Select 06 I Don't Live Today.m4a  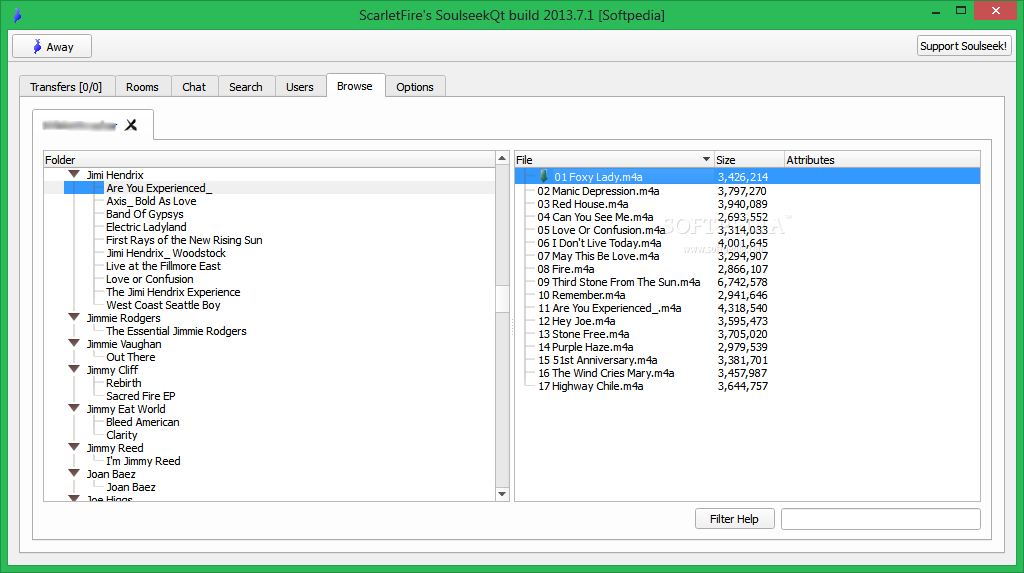[599, 243]
